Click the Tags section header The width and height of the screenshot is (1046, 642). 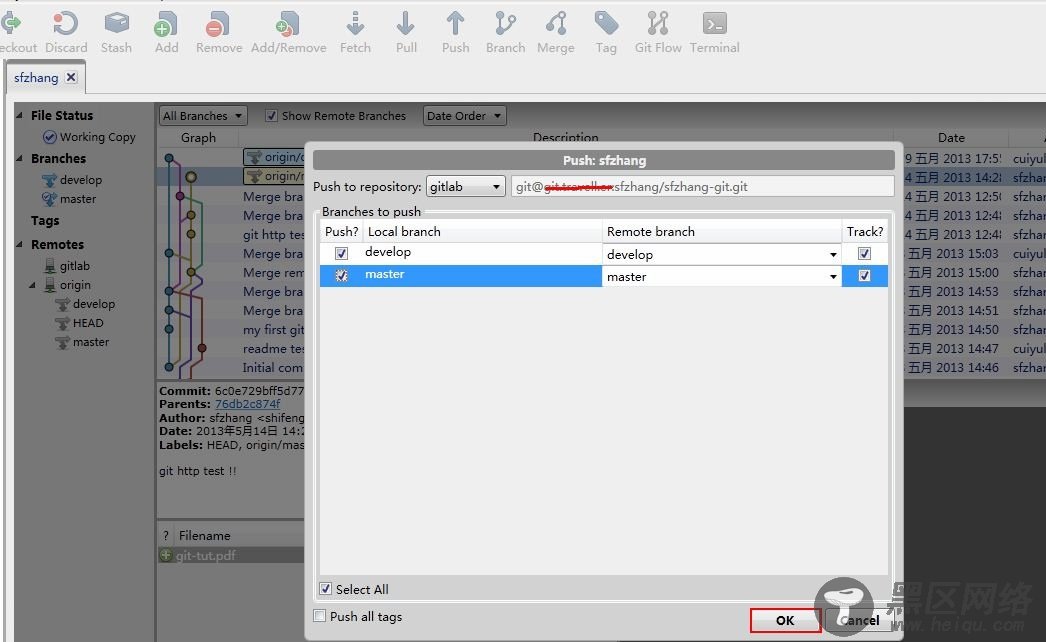[45, 220]
